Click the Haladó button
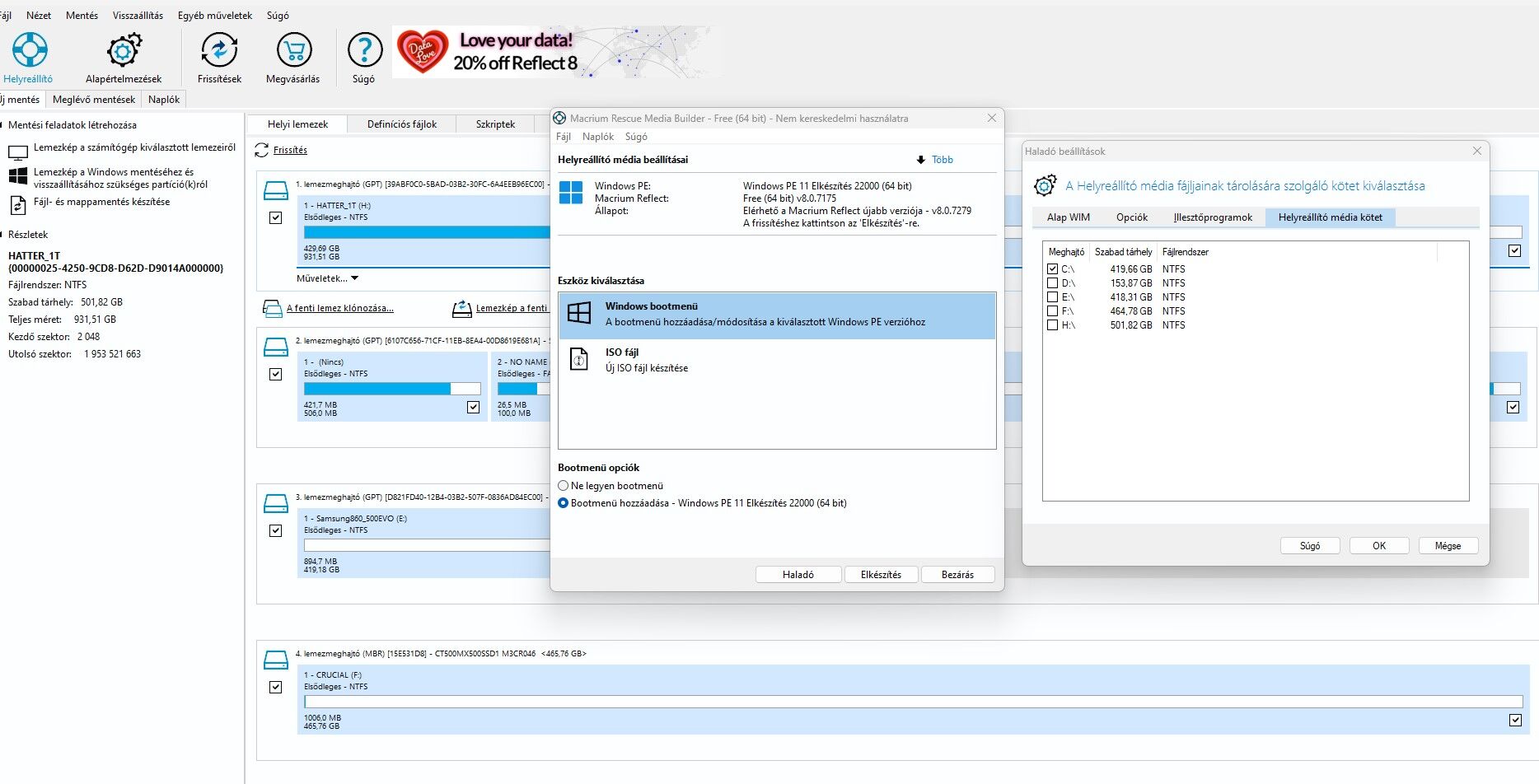Image resolution: width=1539 pixels, height=784 pixels. 798,575
